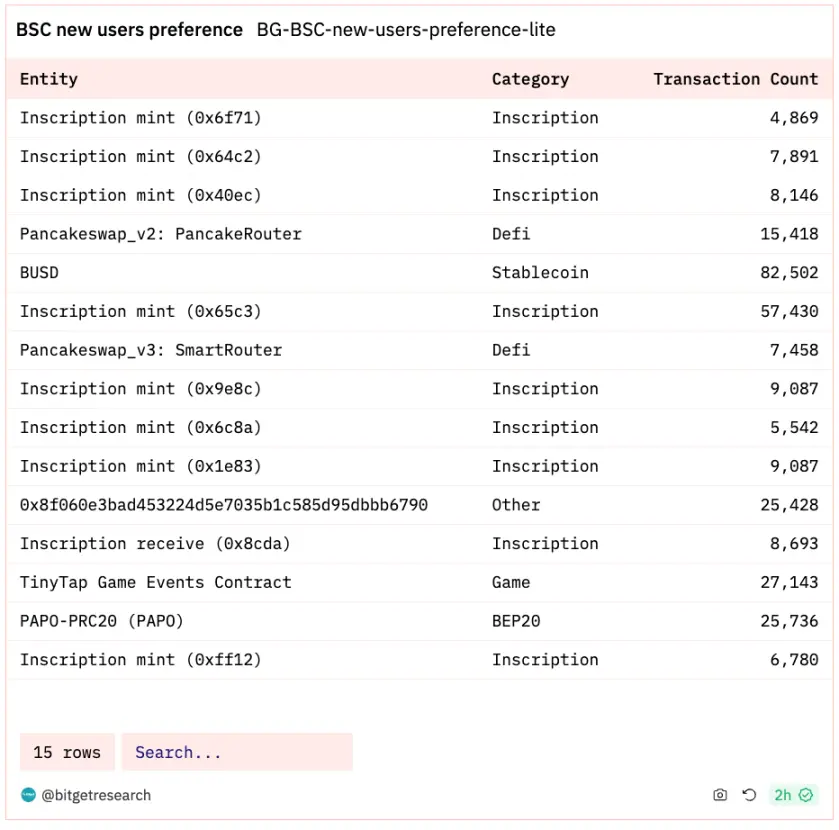The width and height of the screenshot is (839, 830).
Task: Sort by the Transaction Count column header
Action: coord(735,79)
